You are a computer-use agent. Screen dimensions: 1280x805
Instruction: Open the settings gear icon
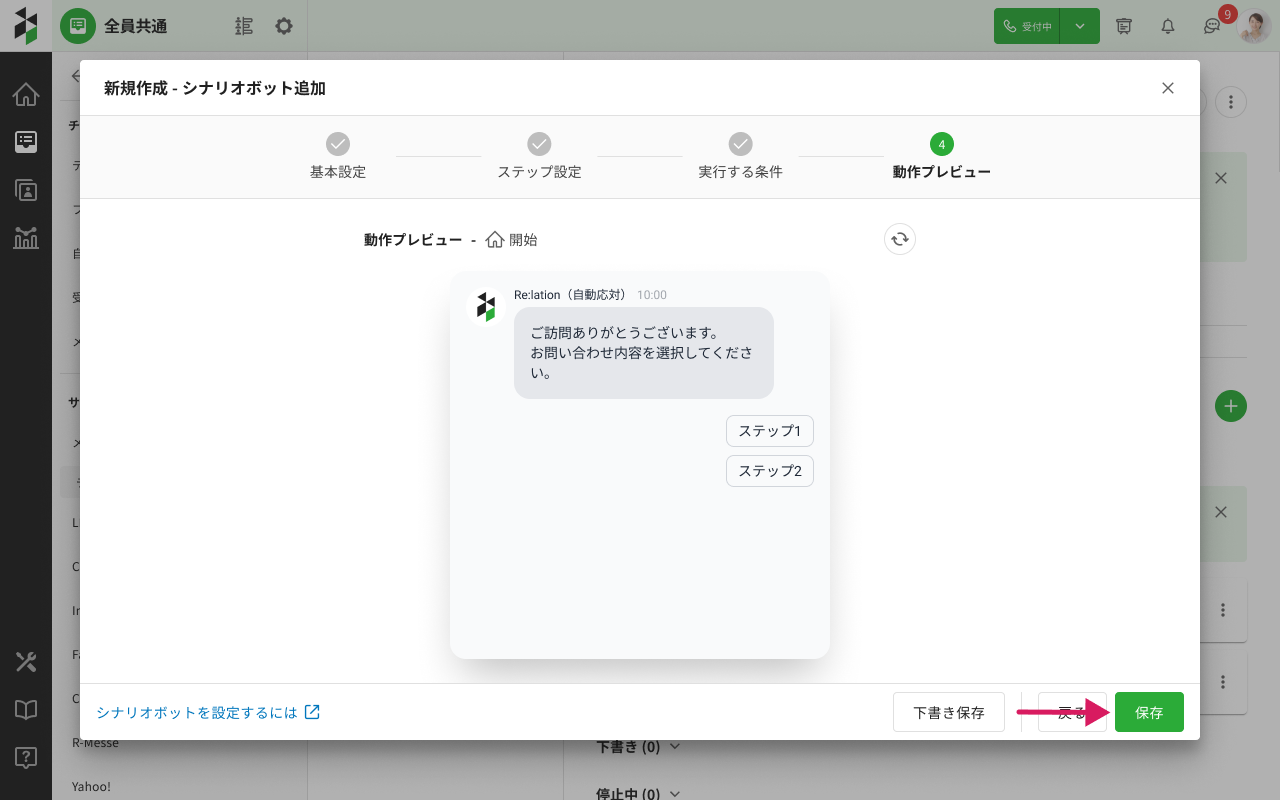pyautogui.click(x=284, y=26)
